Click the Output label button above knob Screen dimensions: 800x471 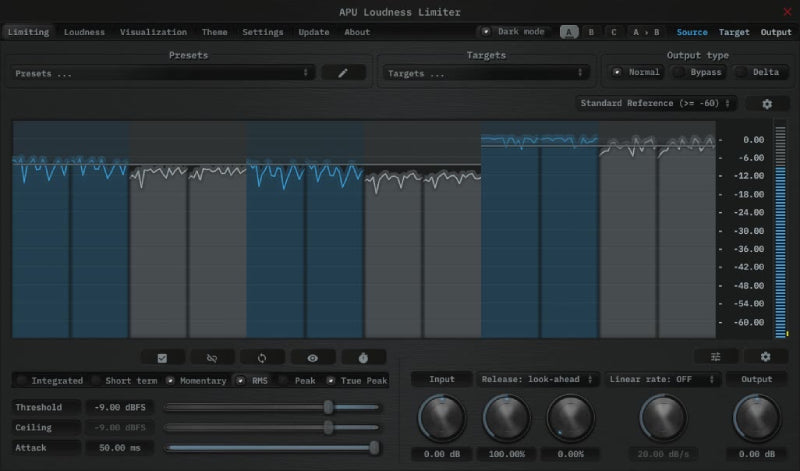[x=756, y=379]
